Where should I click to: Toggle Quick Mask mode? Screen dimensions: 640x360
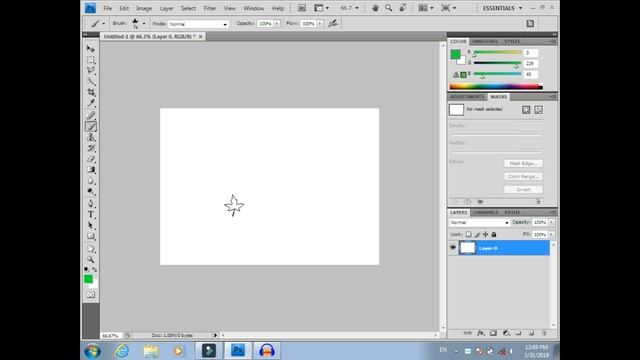pyautogui.click(x=91, y=294)
